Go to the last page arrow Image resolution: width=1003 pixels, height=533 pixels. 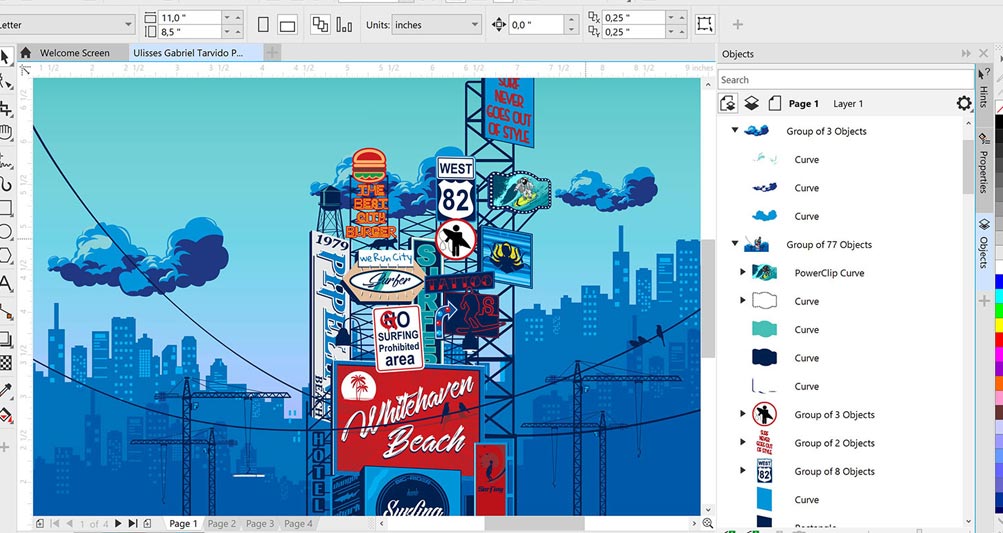click(x=133, y=523)
